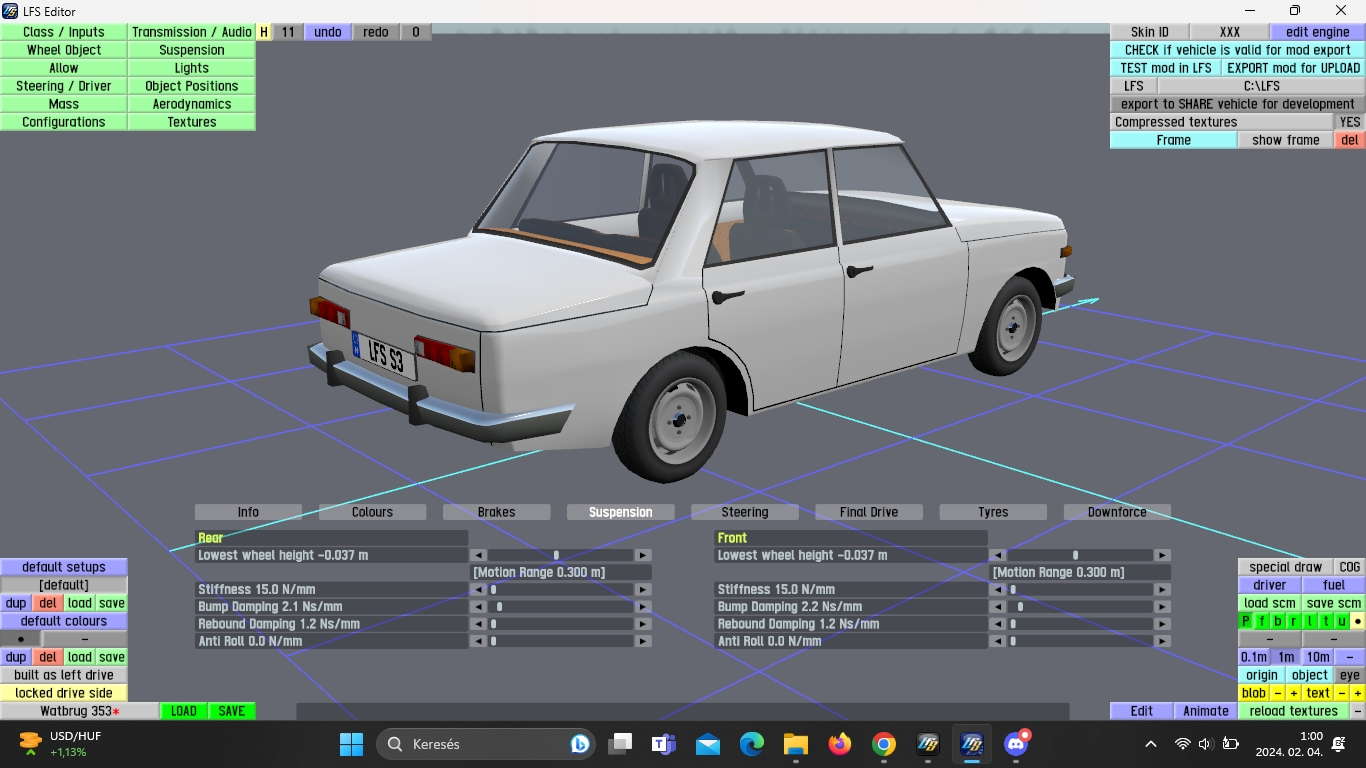Click the green SAVE button
Viewport: 1366px width, 768px height.
click(232, 711)
